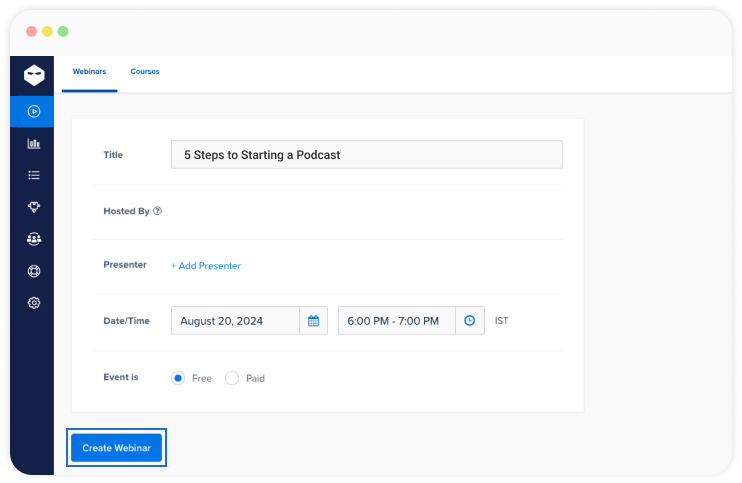Open the calendar date picker icon
The height and width of the screenshot is (483, 742).
click(x=313, y=321)
